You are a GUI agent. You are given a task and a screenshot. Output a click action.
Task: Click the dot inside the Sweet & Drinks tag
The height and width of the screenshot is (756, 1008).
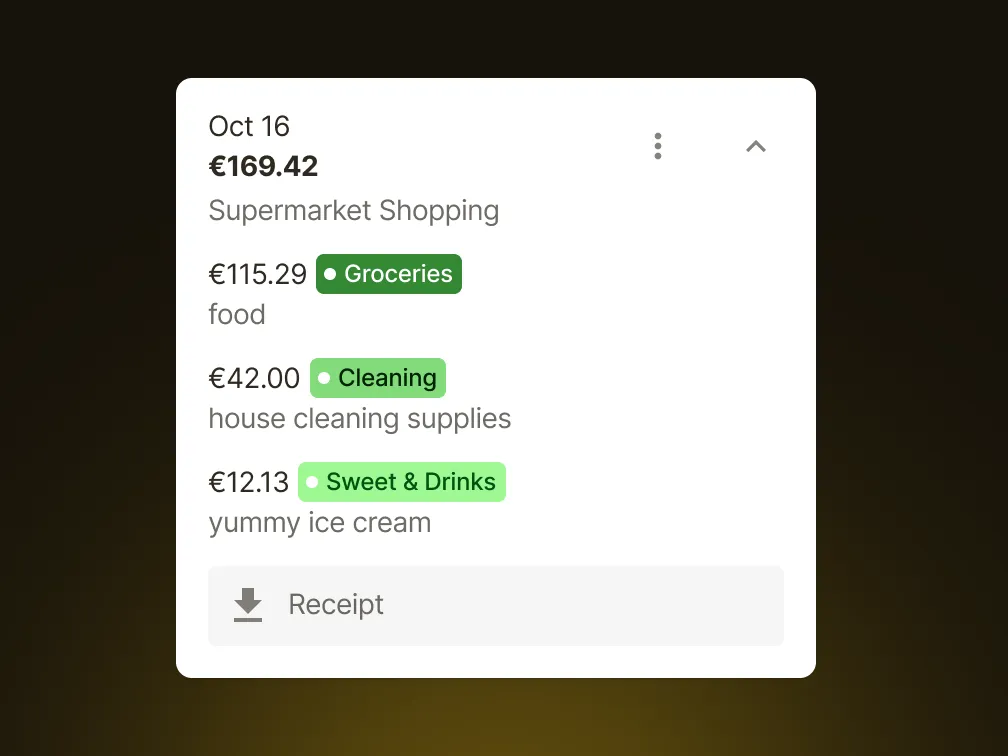click(311, 482)
